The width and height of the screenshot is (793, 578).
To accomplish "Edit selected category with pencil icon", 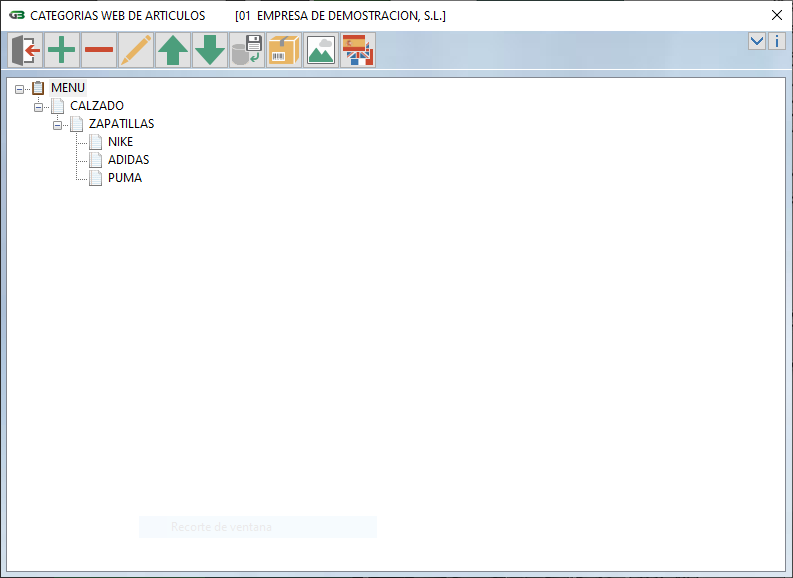I will pos(136,50).
